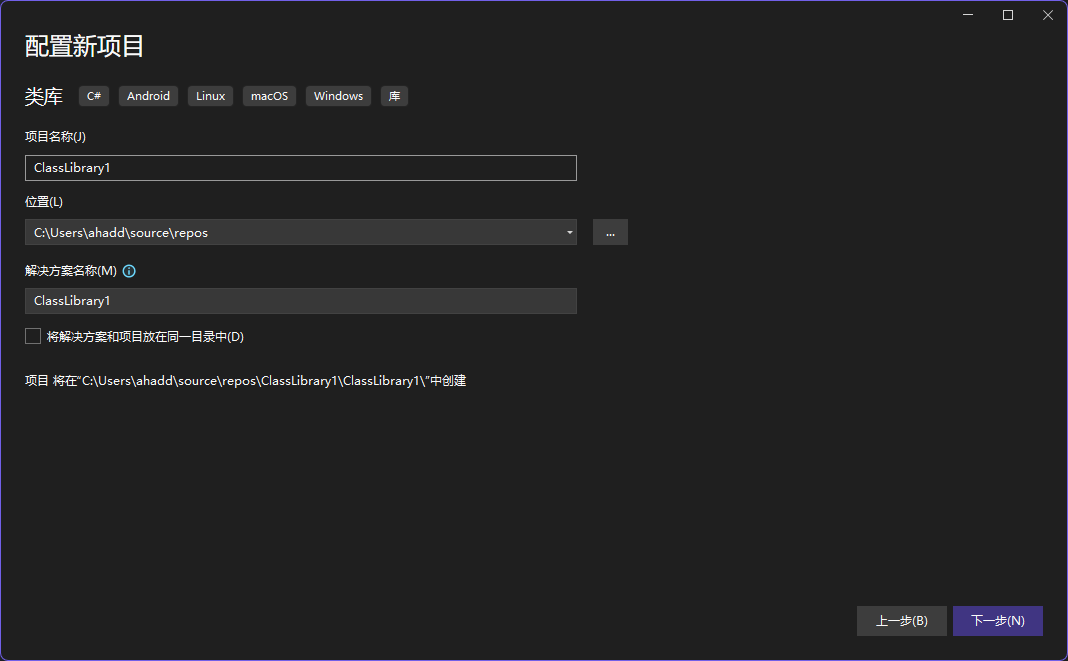Enable 将解决方案和项目放在同一目录中 checkbox
Screen dimensions: 1068x661
click(33, 337)
